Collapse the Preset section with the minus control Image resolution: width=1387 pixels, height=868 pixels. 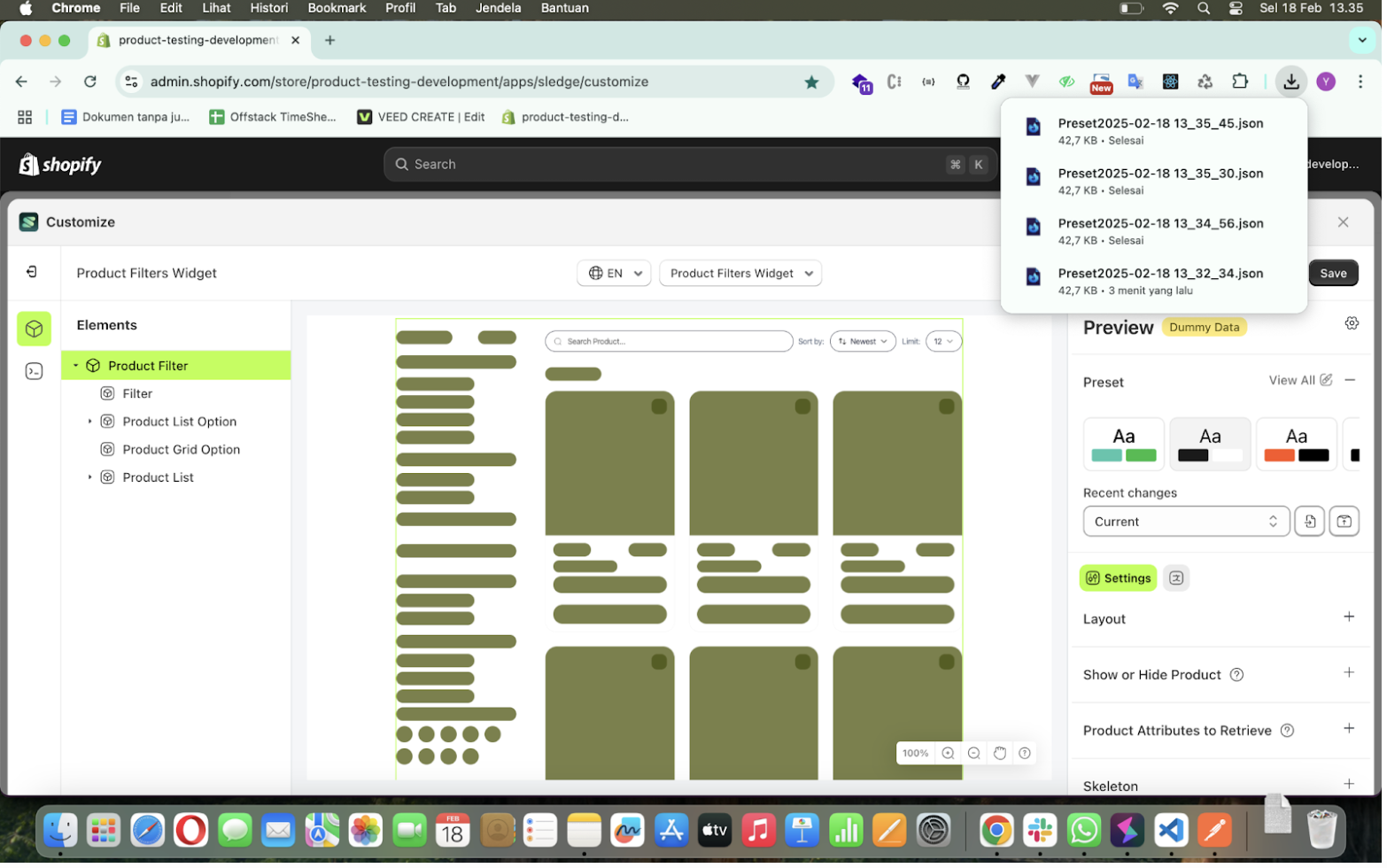(x=1352, y=380)
